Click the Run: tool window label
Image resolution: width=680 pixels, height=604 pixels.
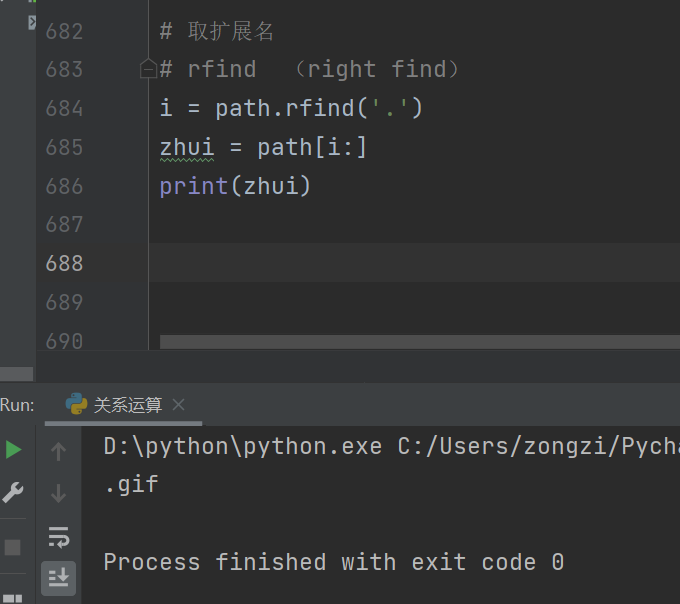click(17, 405)
